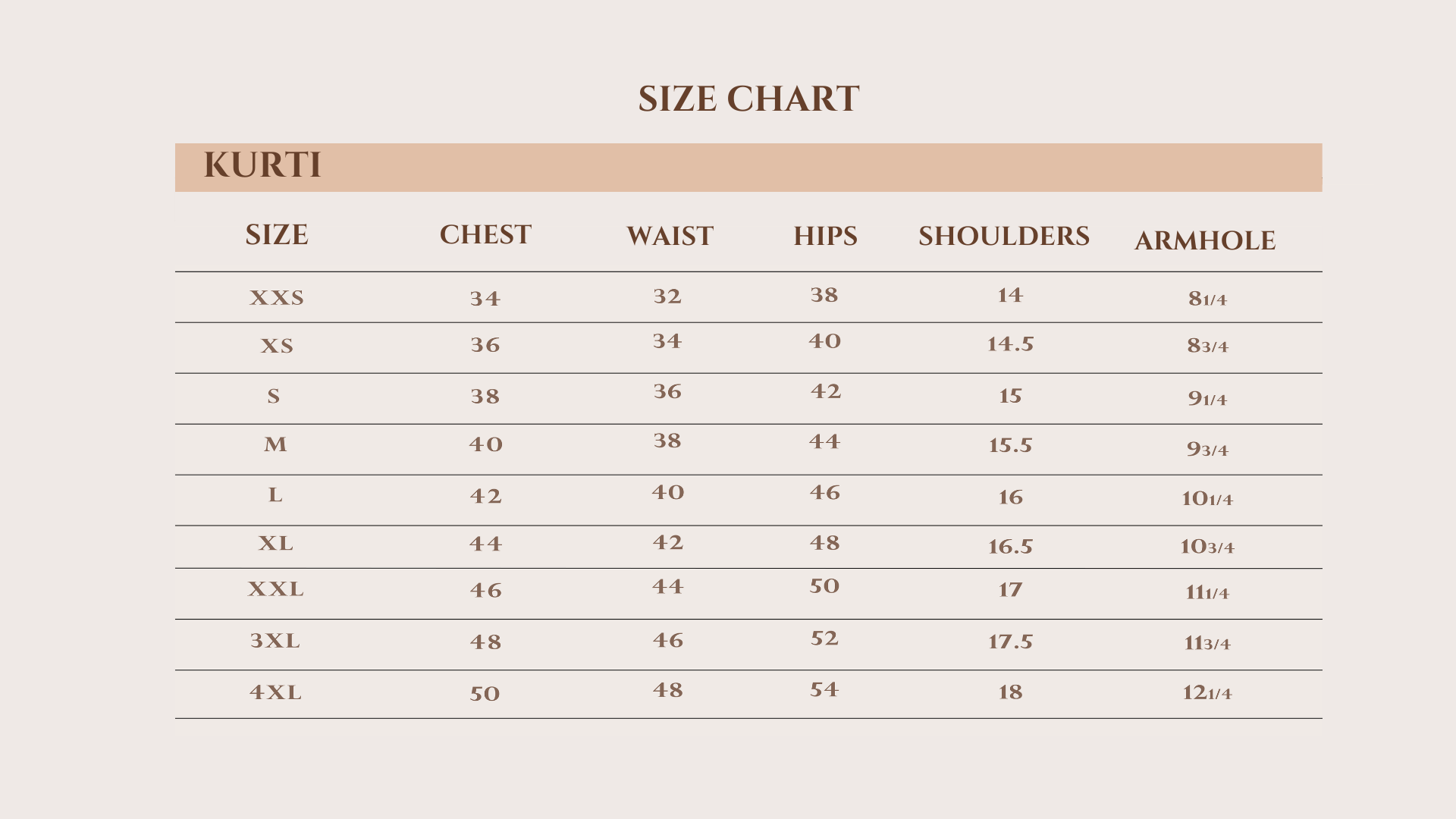Select the SIZE column header
This screenshot has width=1456, height=819.
[x=276, y=235]
